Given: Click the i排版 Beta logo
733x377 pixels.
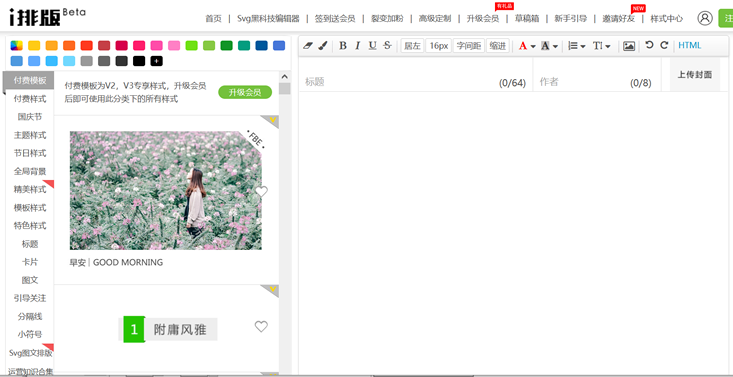Looking at the screenshot, I should [x=47, y=17].
